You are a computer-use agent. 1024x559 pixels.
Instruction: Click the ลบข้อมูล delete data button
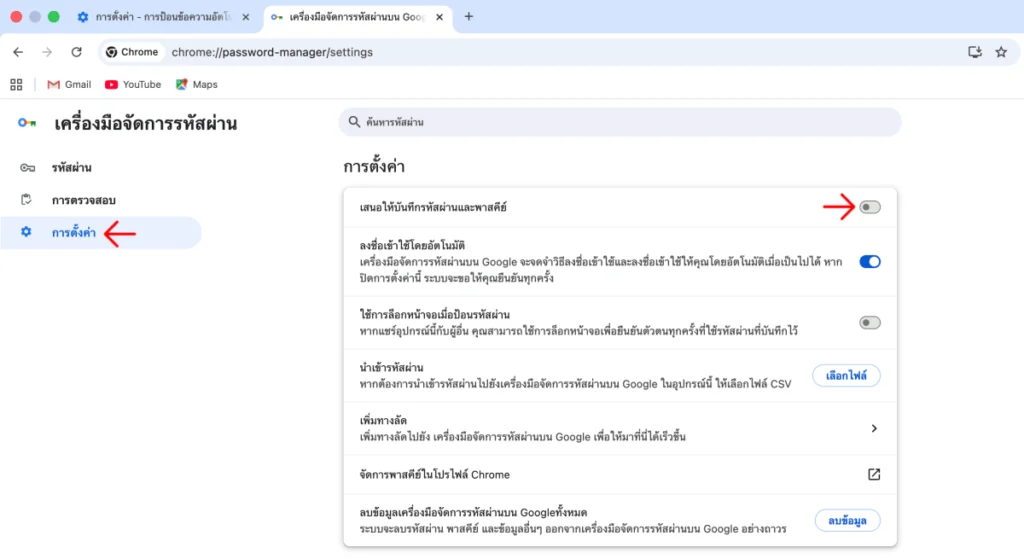[x=847, y=520]
